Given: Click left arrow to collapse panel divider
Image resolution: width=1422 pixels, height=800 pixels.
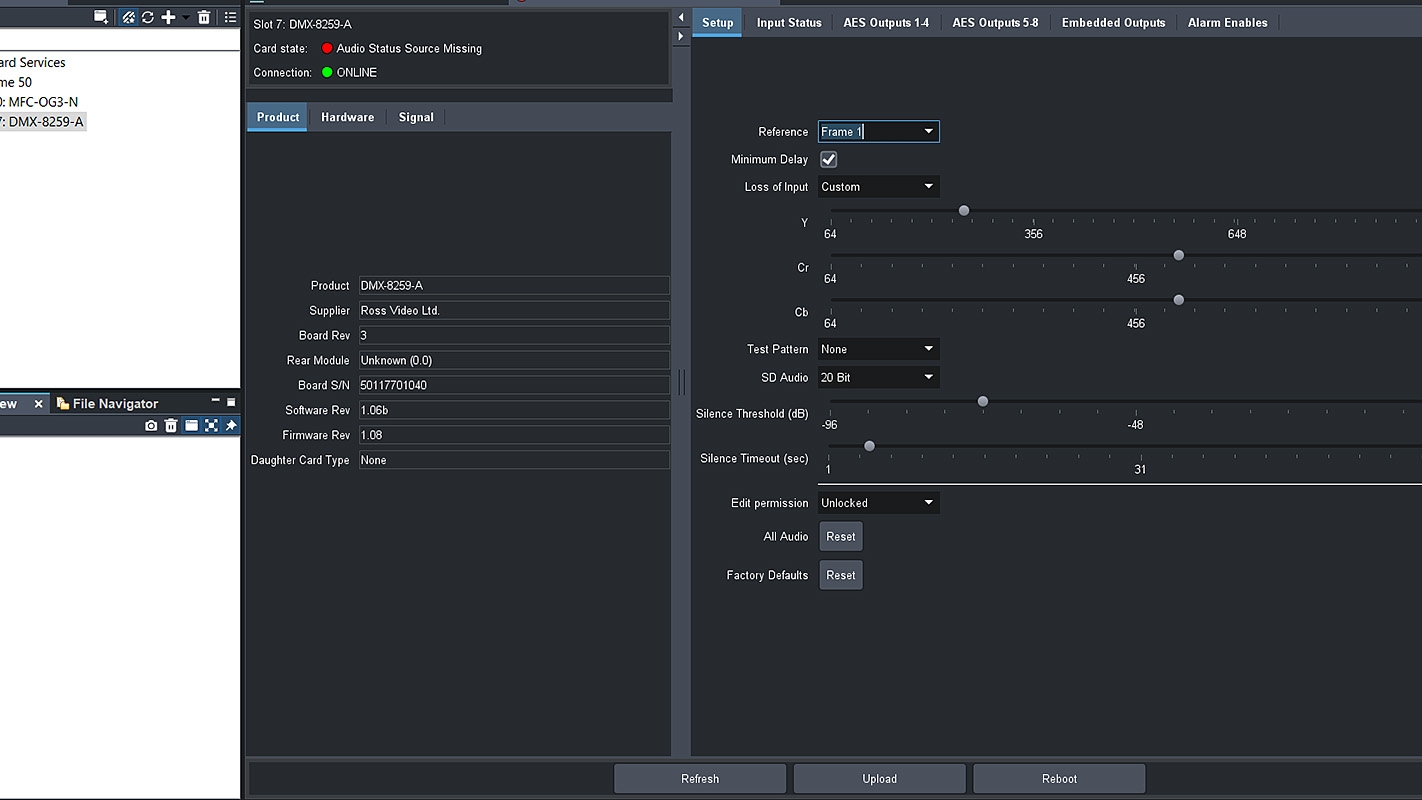Looking at the screenshot, I should (x=681, y=17).
